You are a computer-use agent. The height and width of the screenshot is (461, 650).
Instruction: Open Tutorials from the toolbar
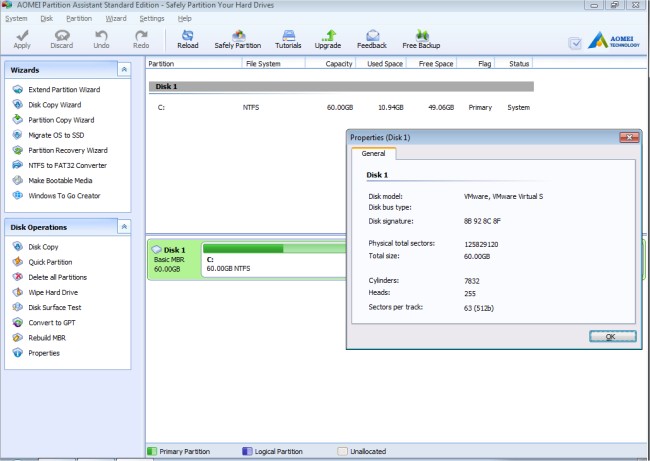point(288,39)
